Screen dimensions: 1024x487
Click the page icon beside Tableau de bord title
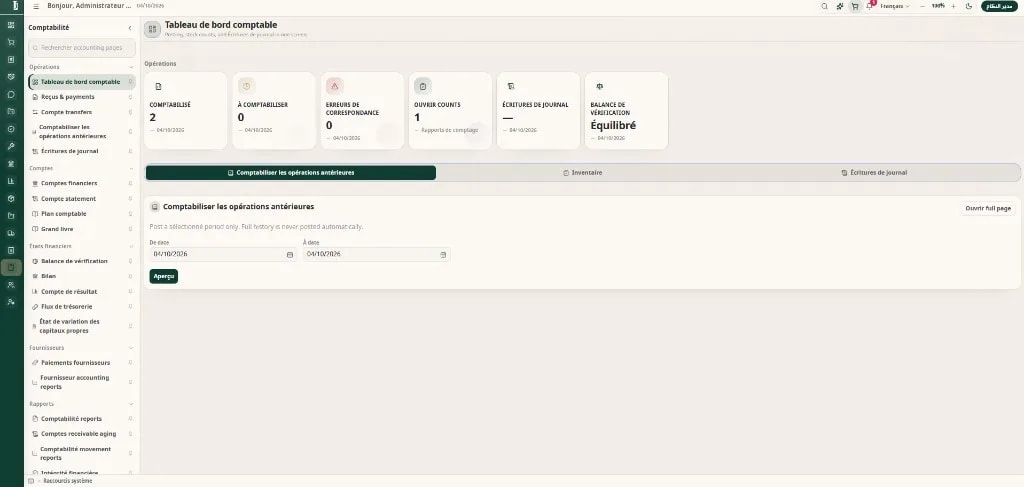coord(152,29)
